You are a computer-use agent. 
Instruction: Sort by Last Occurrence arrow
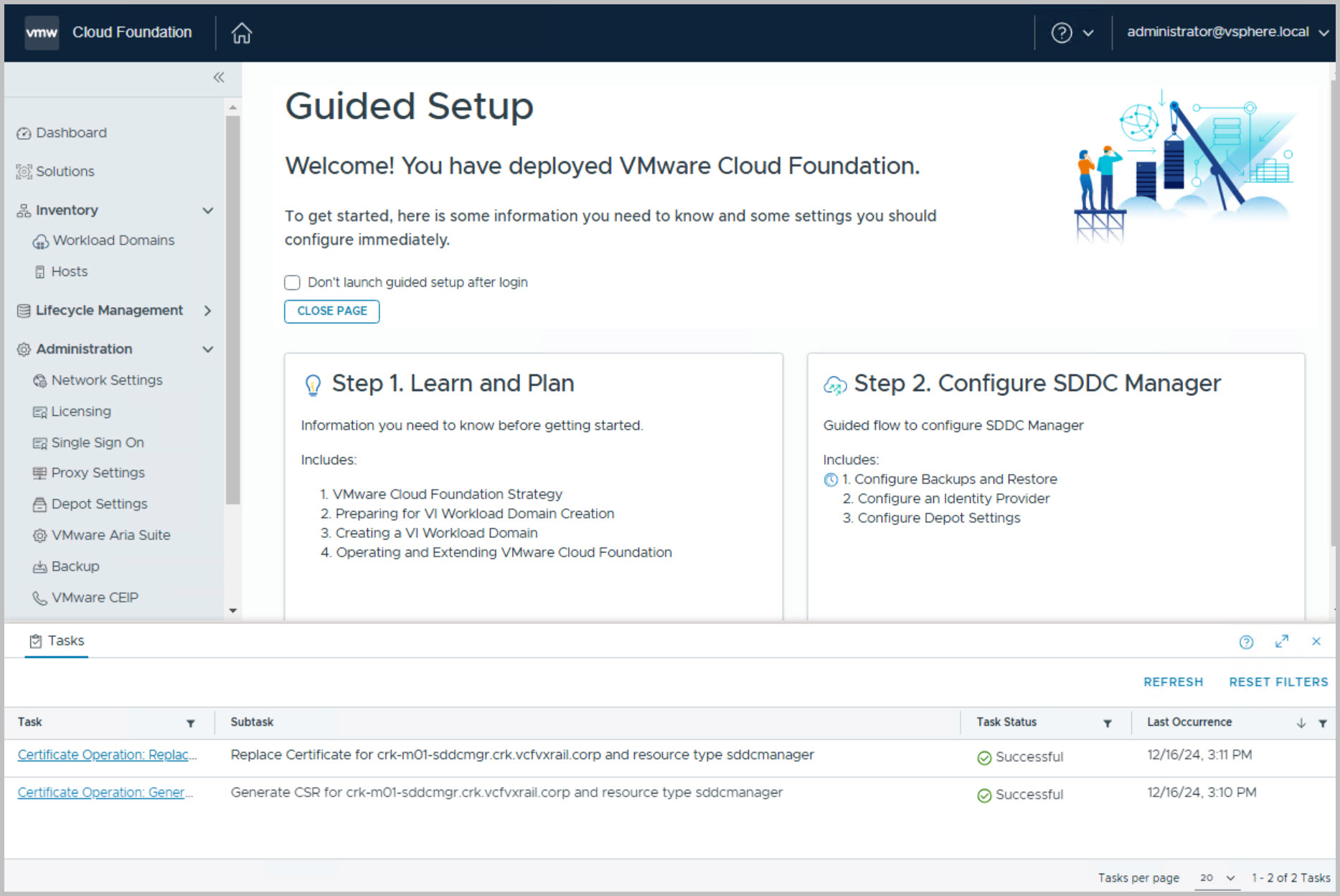pyautogui.click(x=1301, y=723)
